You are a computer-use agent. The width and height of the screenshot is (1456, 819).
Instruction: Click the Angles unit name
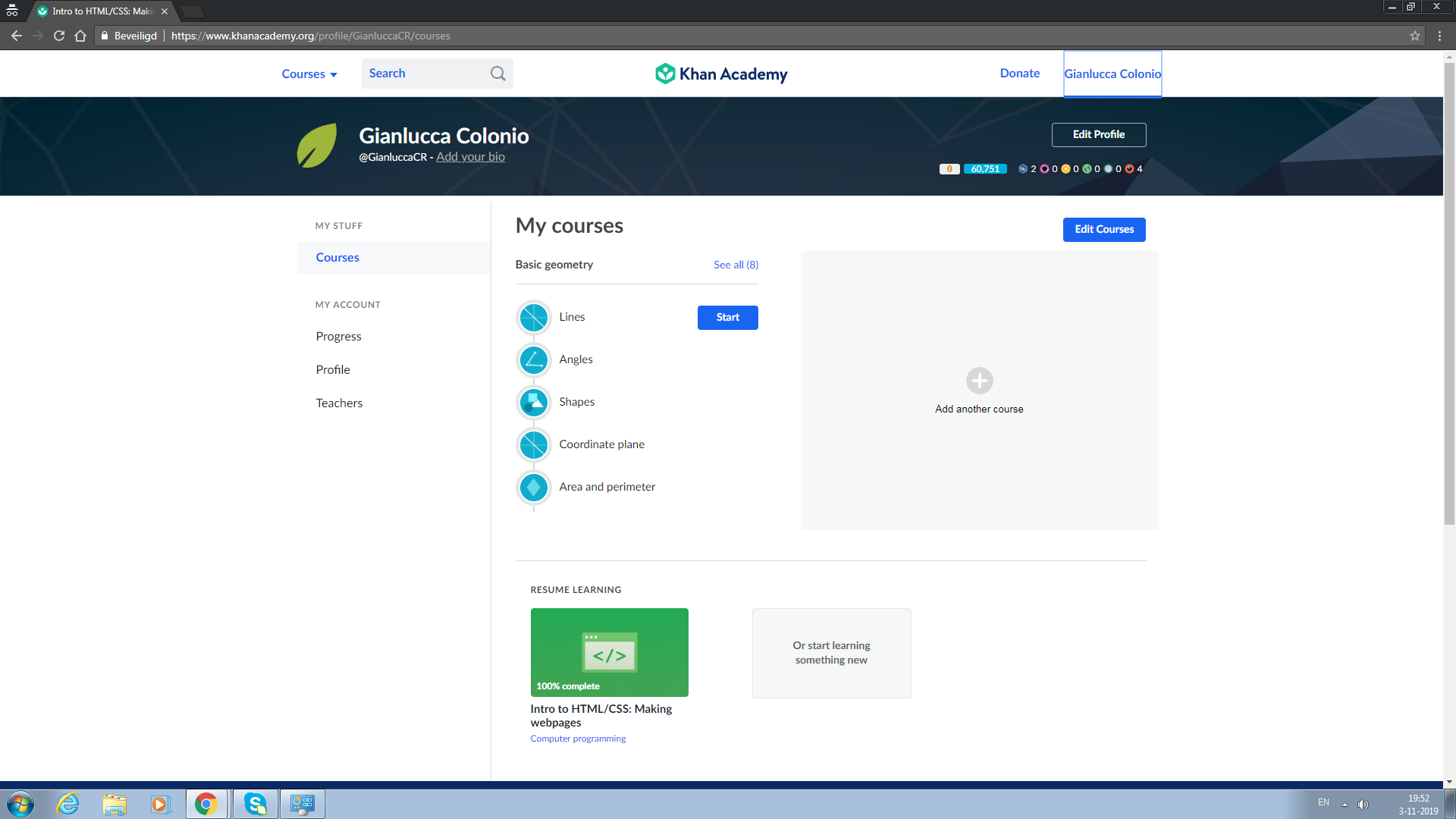point(576,359)
